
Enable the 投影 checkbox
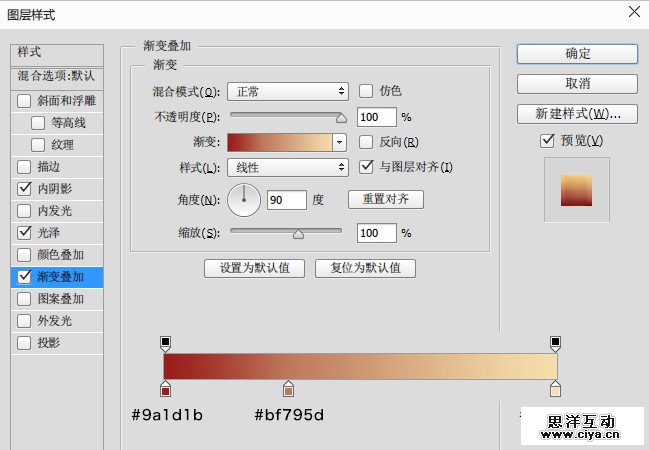pyautogui.click(x=24, y=343)
